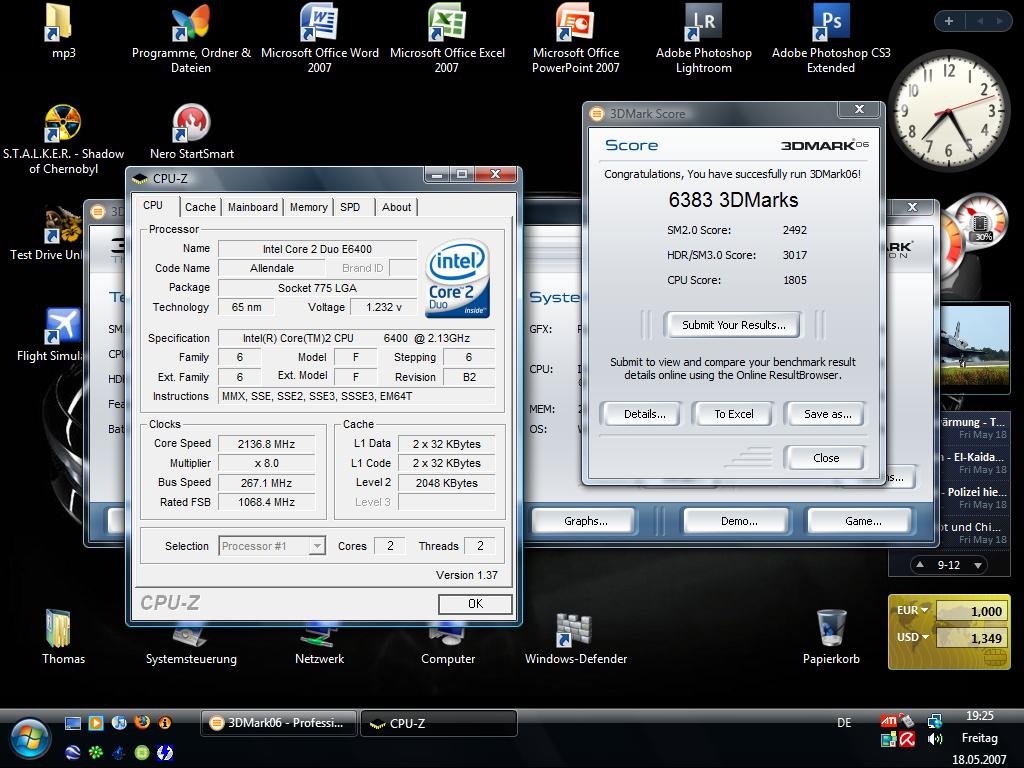Click the DE language indicator in taskbar
1024x768 pixels.
(844, 723)
